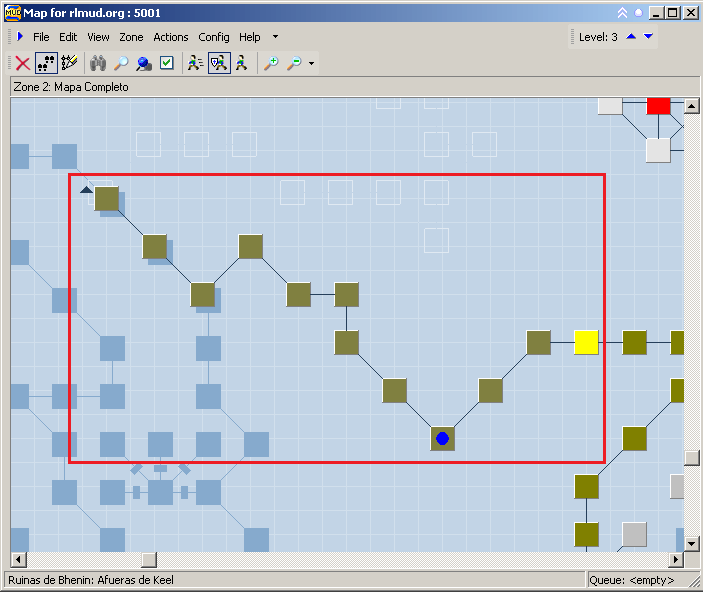Click the last walking figure toolbar icon
The width and height of the screenshot is (703, 594).
(242, 63)
